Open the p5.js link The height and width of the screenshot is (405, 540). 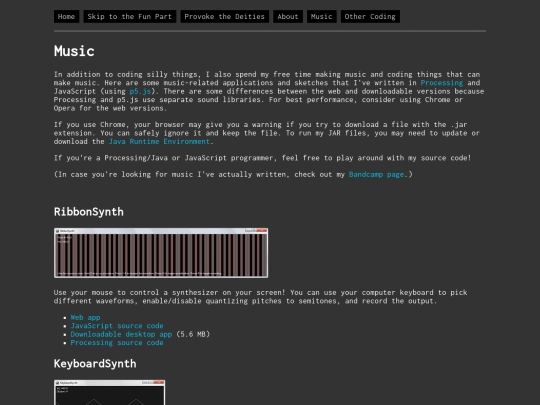140,91
